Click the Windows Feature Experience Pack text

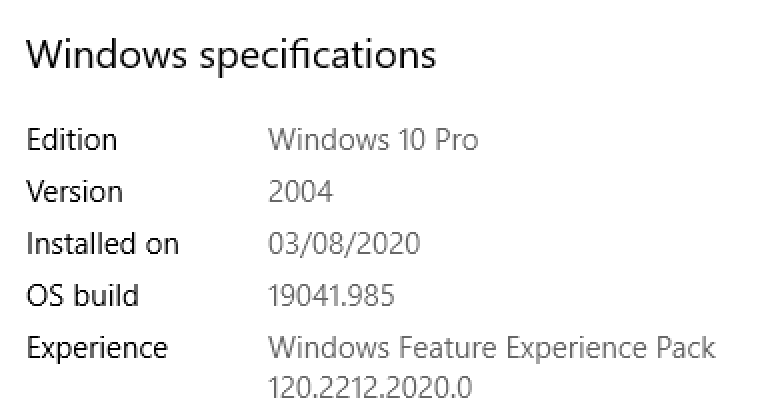click(x=492, y=348)
